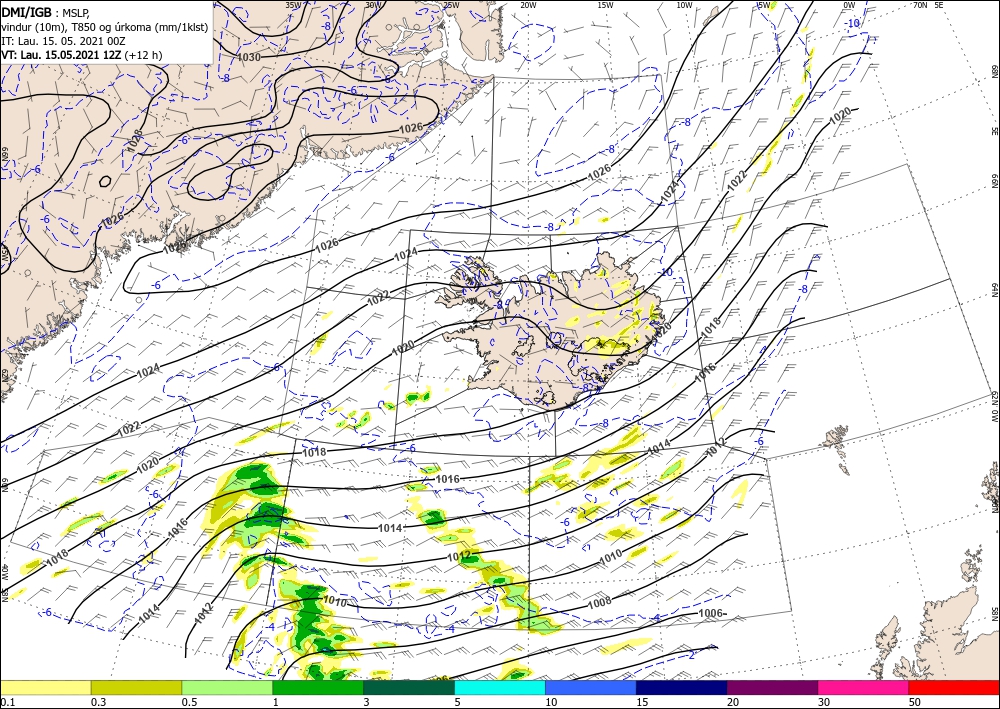Click the olive-yellow 0.3 legend swatch
The width and height of the screenshot is (1000, 709).
pos(136,687)
